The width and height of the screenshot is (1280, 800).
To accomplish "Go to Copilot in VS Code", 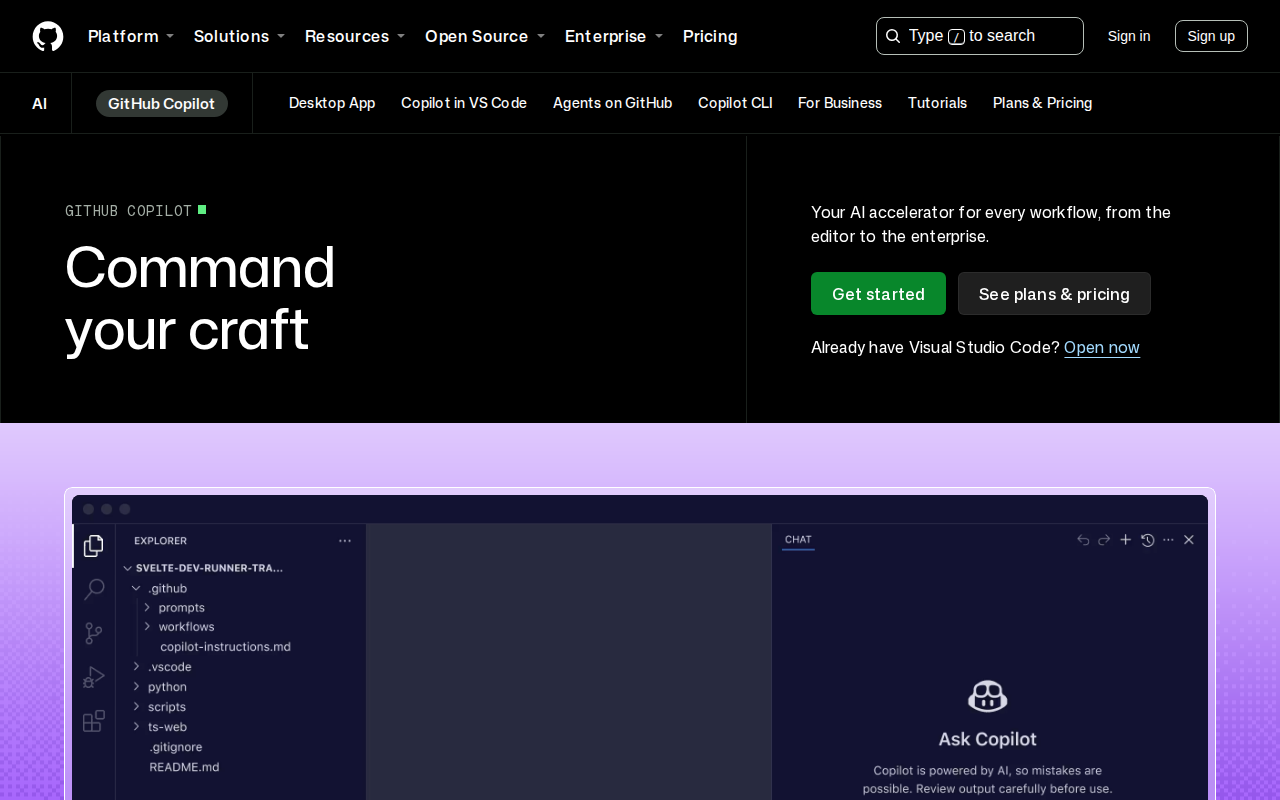I will tap(464, 103).
